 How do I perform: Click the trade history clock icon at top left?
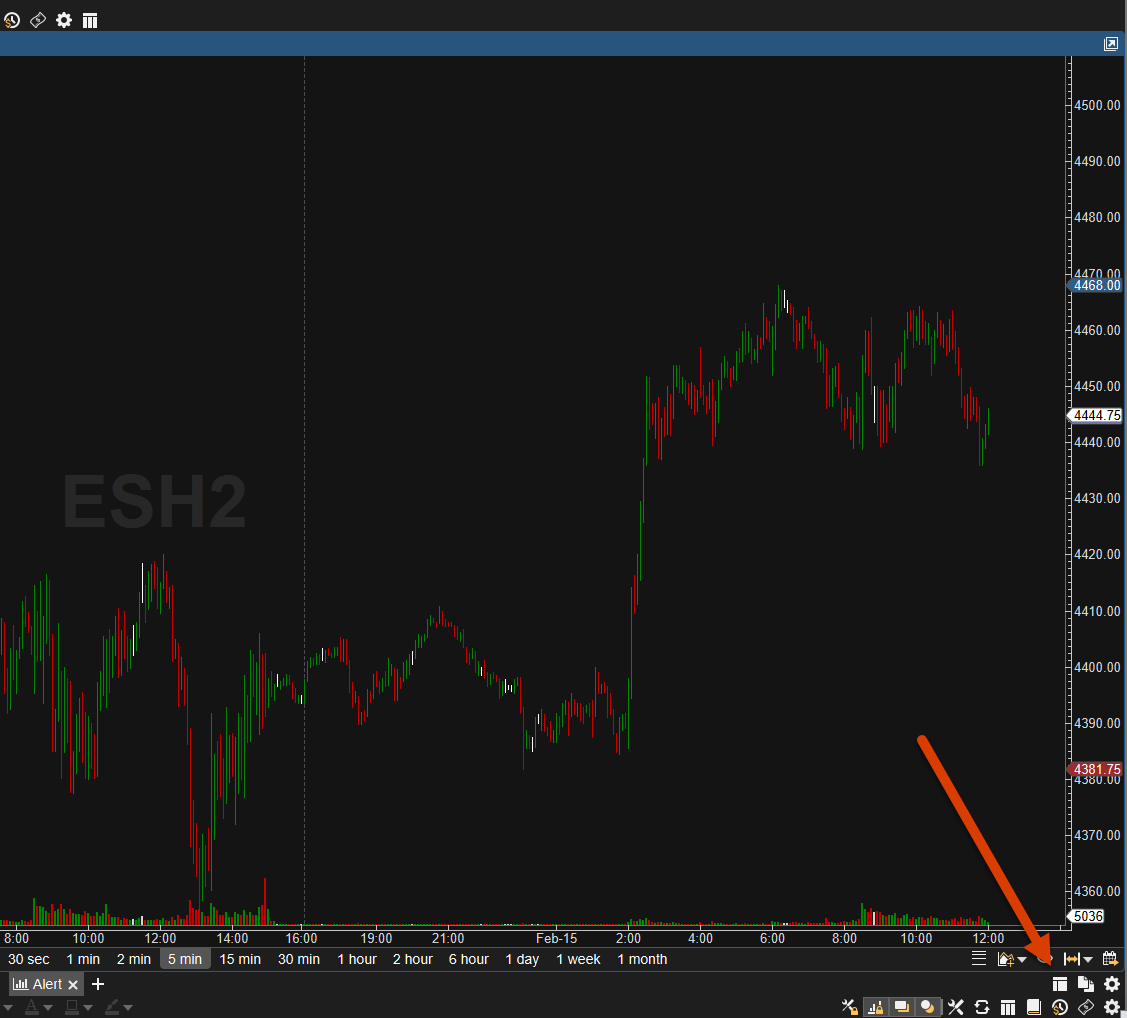click(x=12, y=20)
